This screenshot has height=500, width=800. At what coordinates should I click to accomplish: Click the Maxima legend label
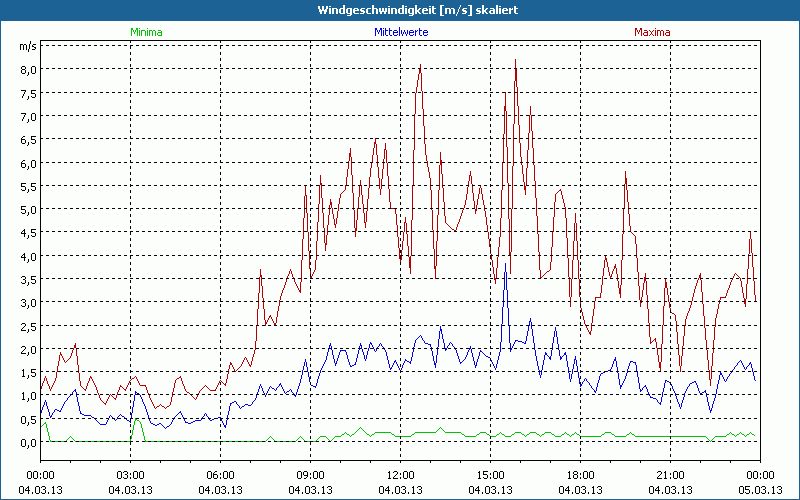tap(652, 32)
